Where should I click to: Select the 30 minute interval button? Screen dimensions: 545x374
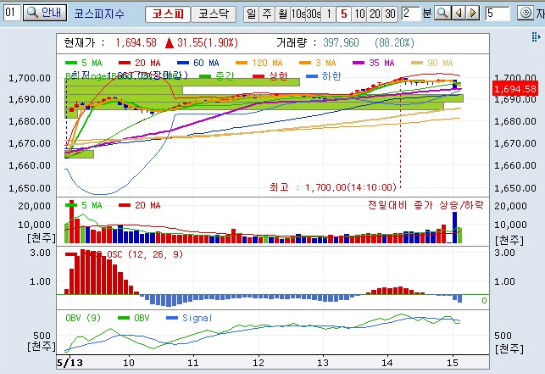click(x=390, y=14)
